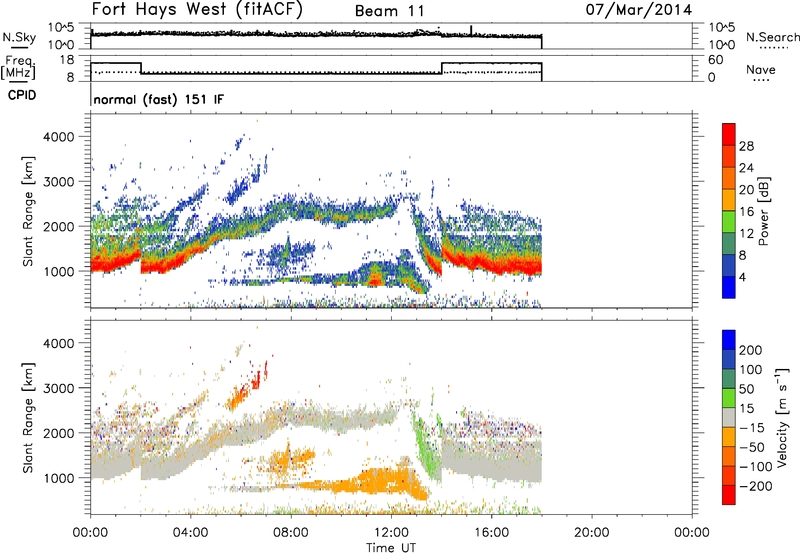Viewport: 800px width, 554px height.
Task: Click the '28' power colorbar tick
Action: point(746,146)
